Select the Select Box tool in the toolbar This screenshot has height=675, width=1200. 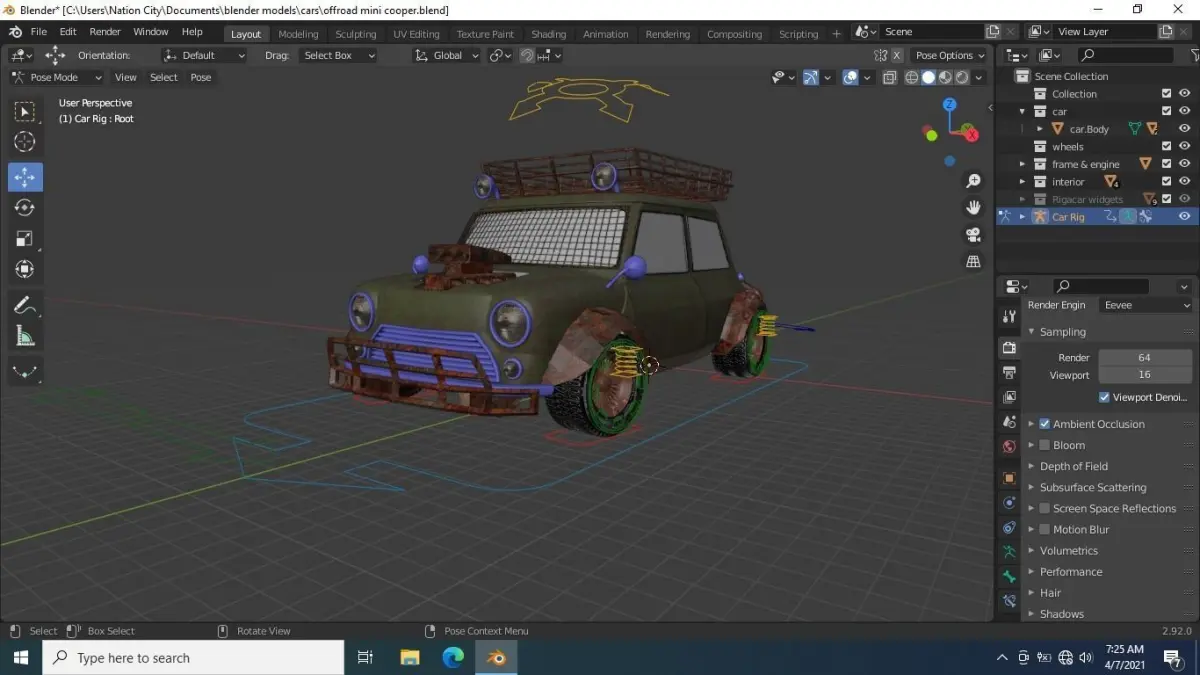coord(25,111)
